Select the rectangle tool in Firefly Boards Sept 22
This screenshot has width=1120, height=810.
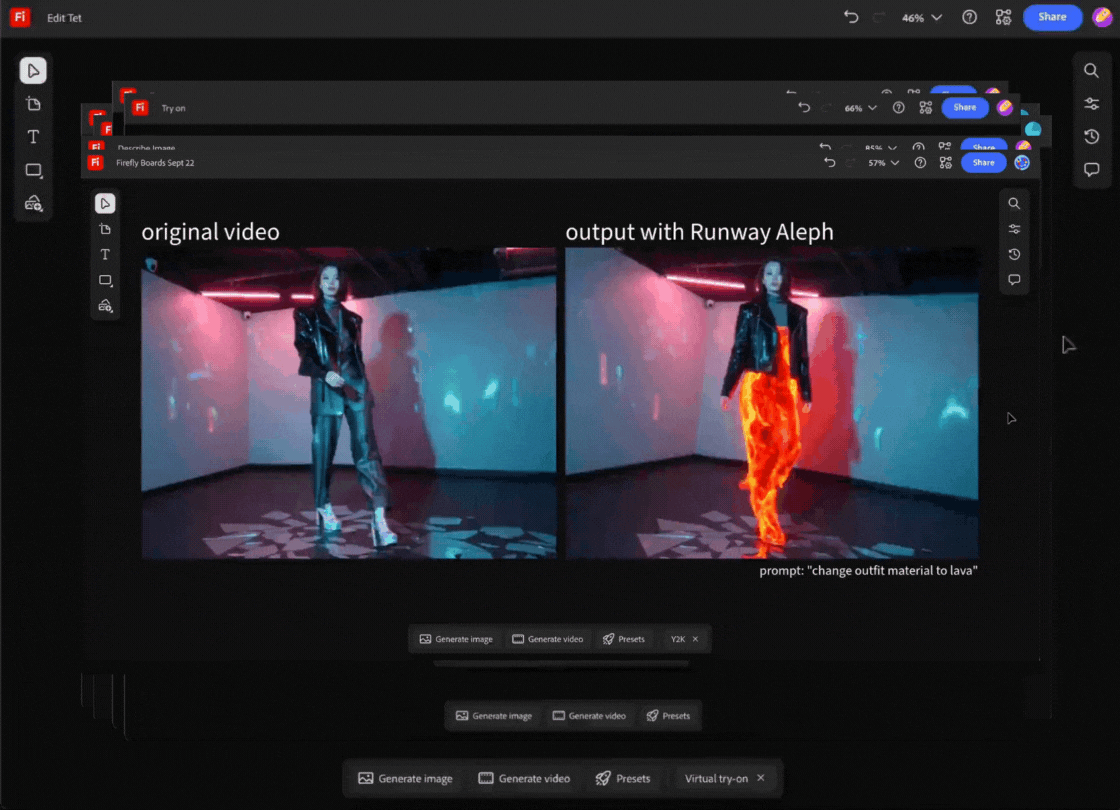pyautogui.click(x=105, y=280)
